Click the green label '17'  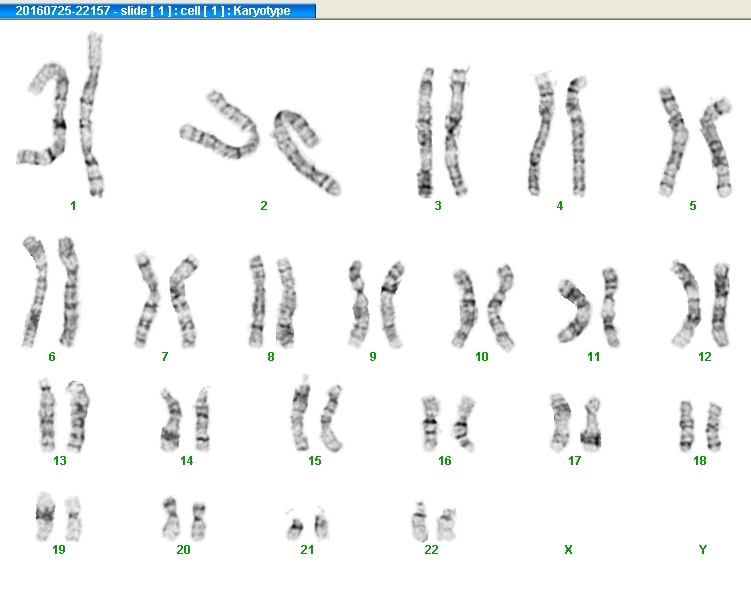point(574,461)
